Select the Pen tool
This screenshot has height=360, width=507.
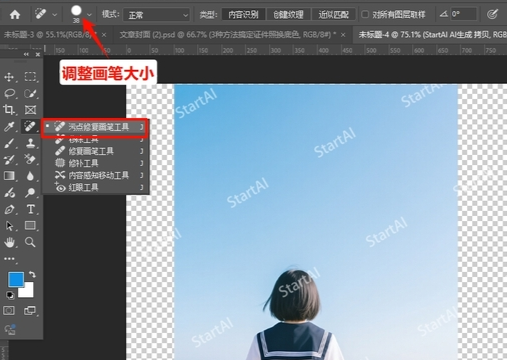click(9, 209)
